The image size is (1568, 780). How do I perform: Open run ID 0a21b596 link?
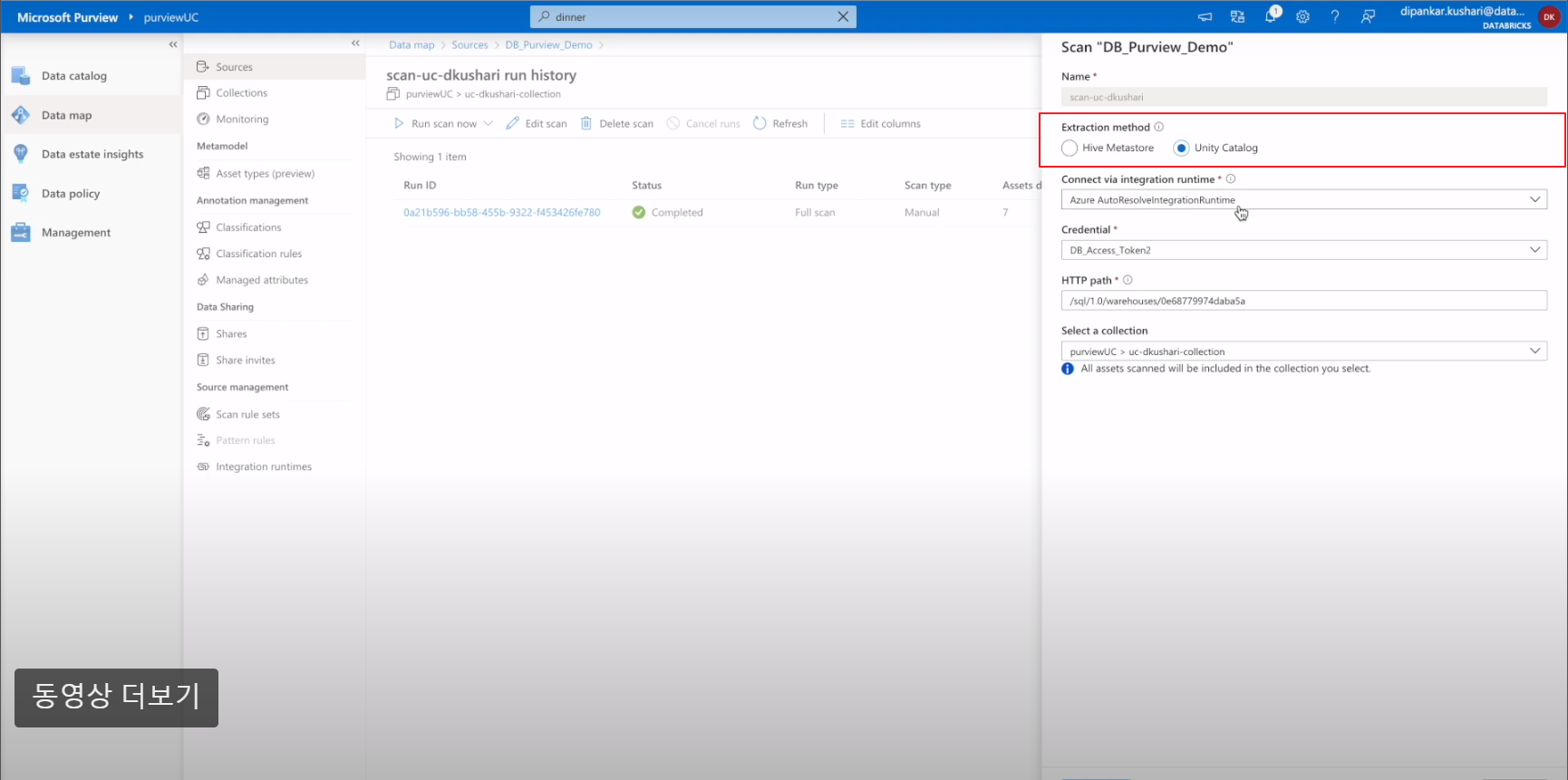point(502,212)
